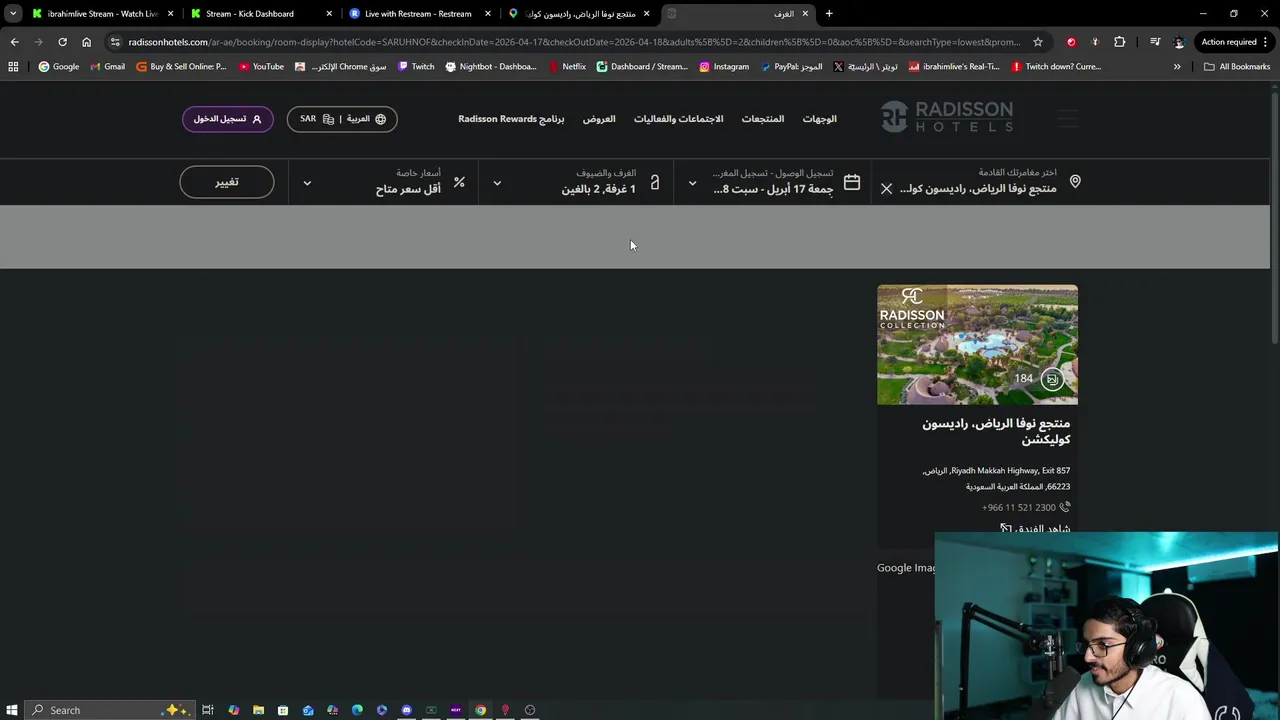Click the taskbar Search box
1280x720 pixels.
[x=108, y=710]
